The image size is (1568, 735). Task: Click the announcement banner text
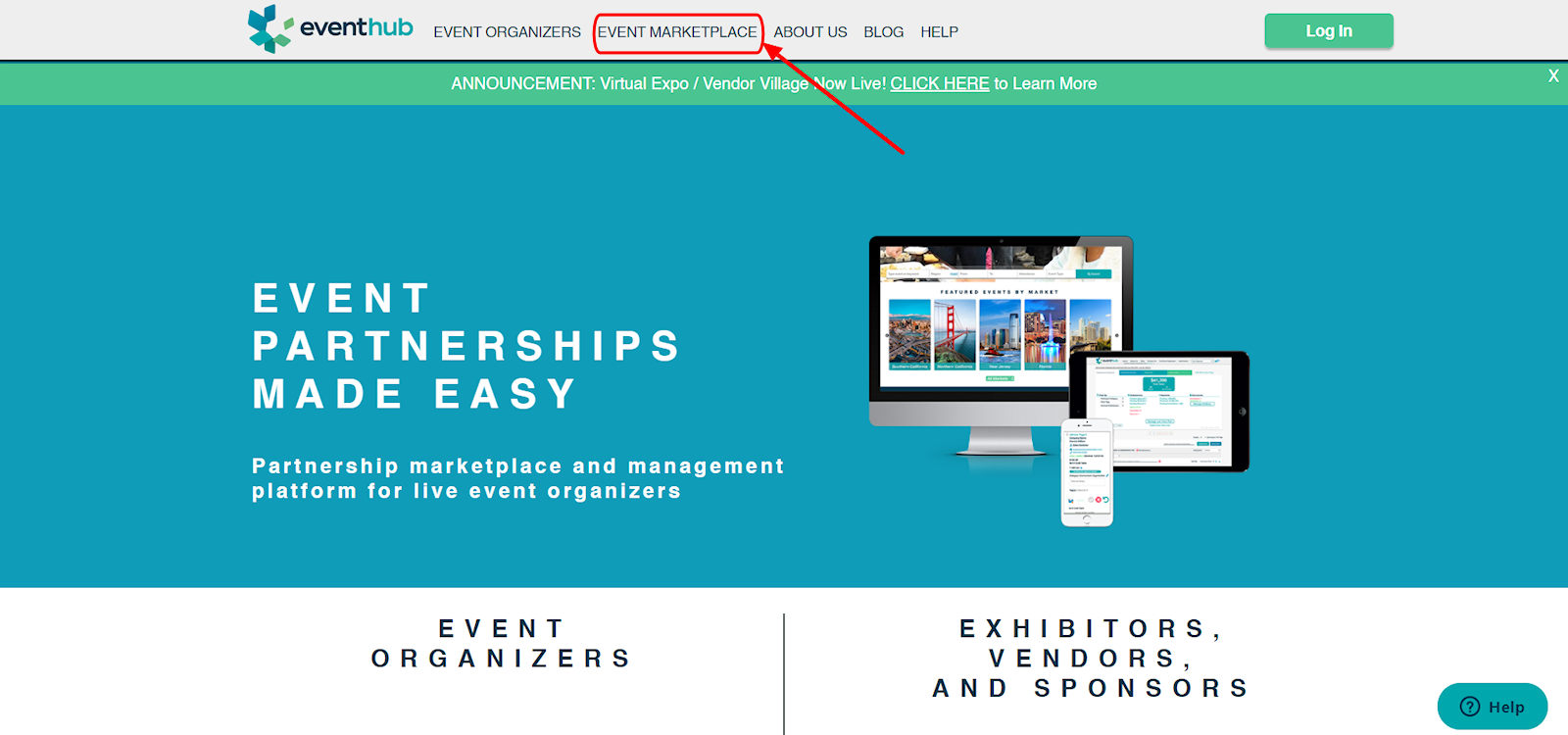click(x=773, y=83)
